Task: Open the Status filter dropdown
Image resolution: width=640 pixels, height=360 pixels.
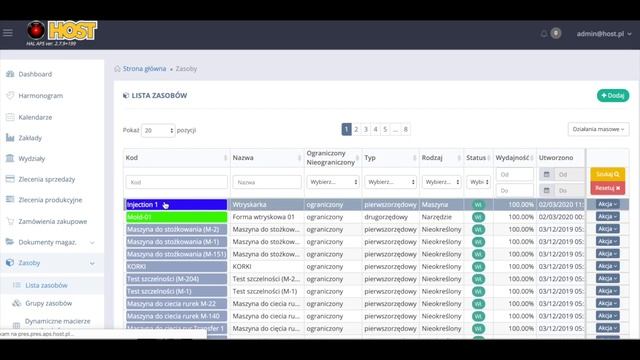Action: coord(478,182)
